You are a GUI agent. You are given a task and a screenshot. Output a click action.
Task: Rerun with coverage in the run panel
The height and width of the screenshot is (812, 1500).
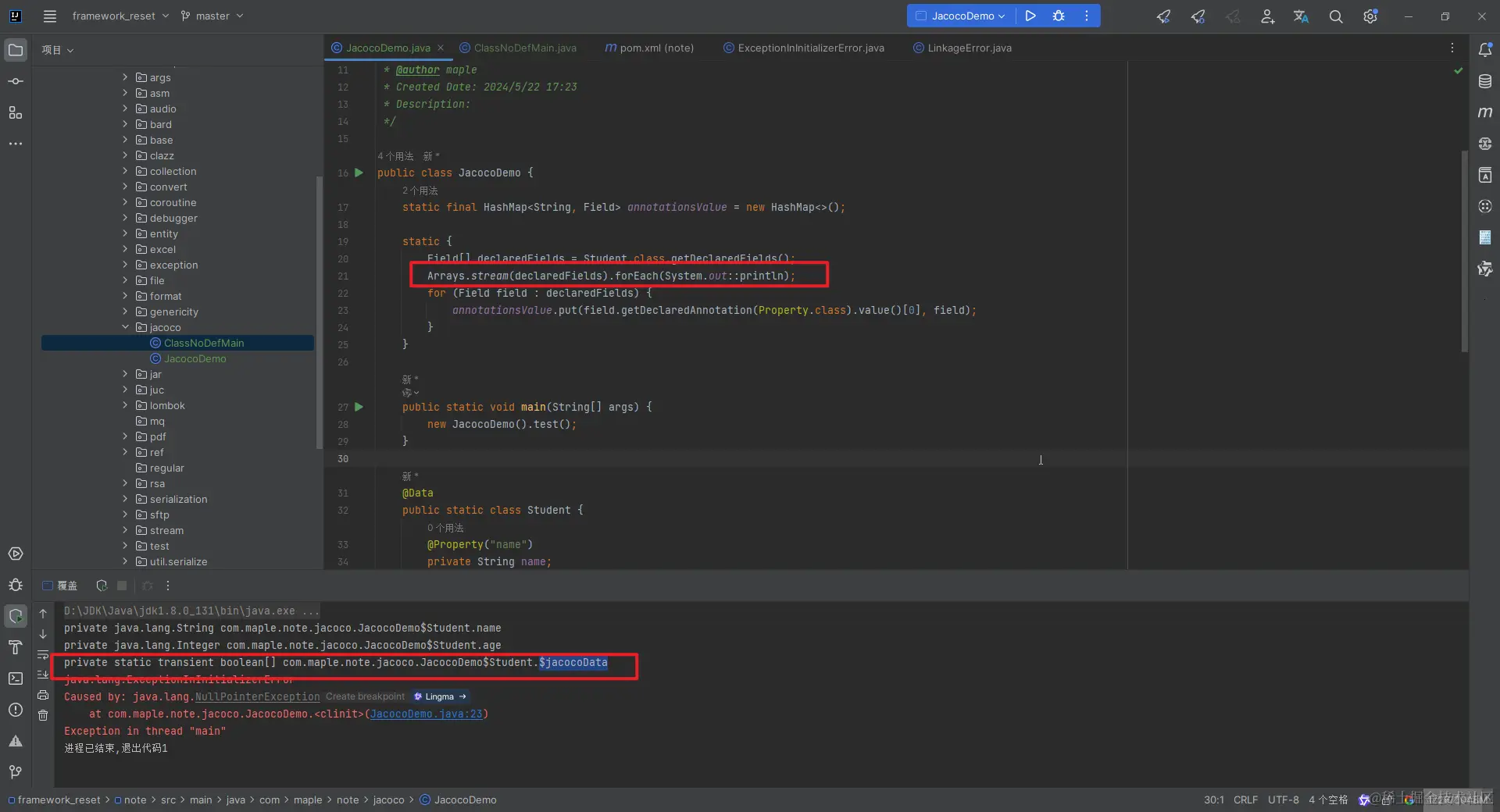(x=102, y=586)
